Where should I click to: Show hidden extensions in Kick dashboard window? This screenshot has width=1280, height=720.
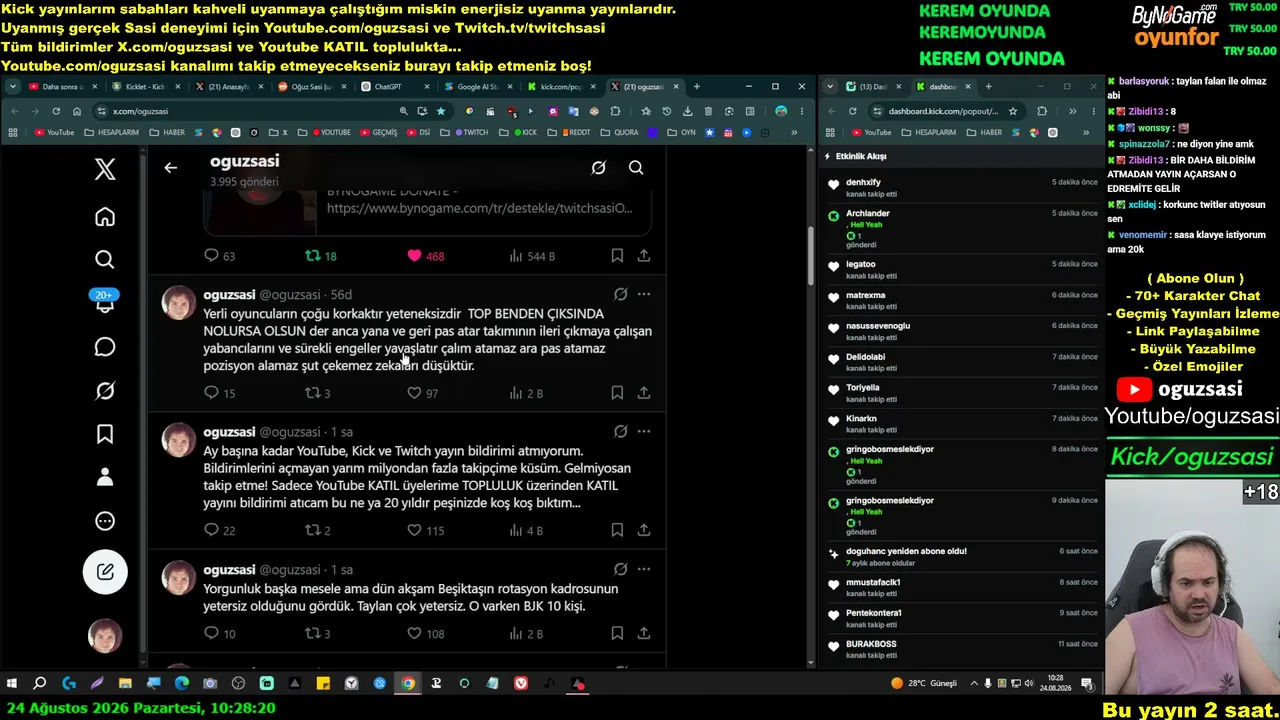tap(1072, 111)
